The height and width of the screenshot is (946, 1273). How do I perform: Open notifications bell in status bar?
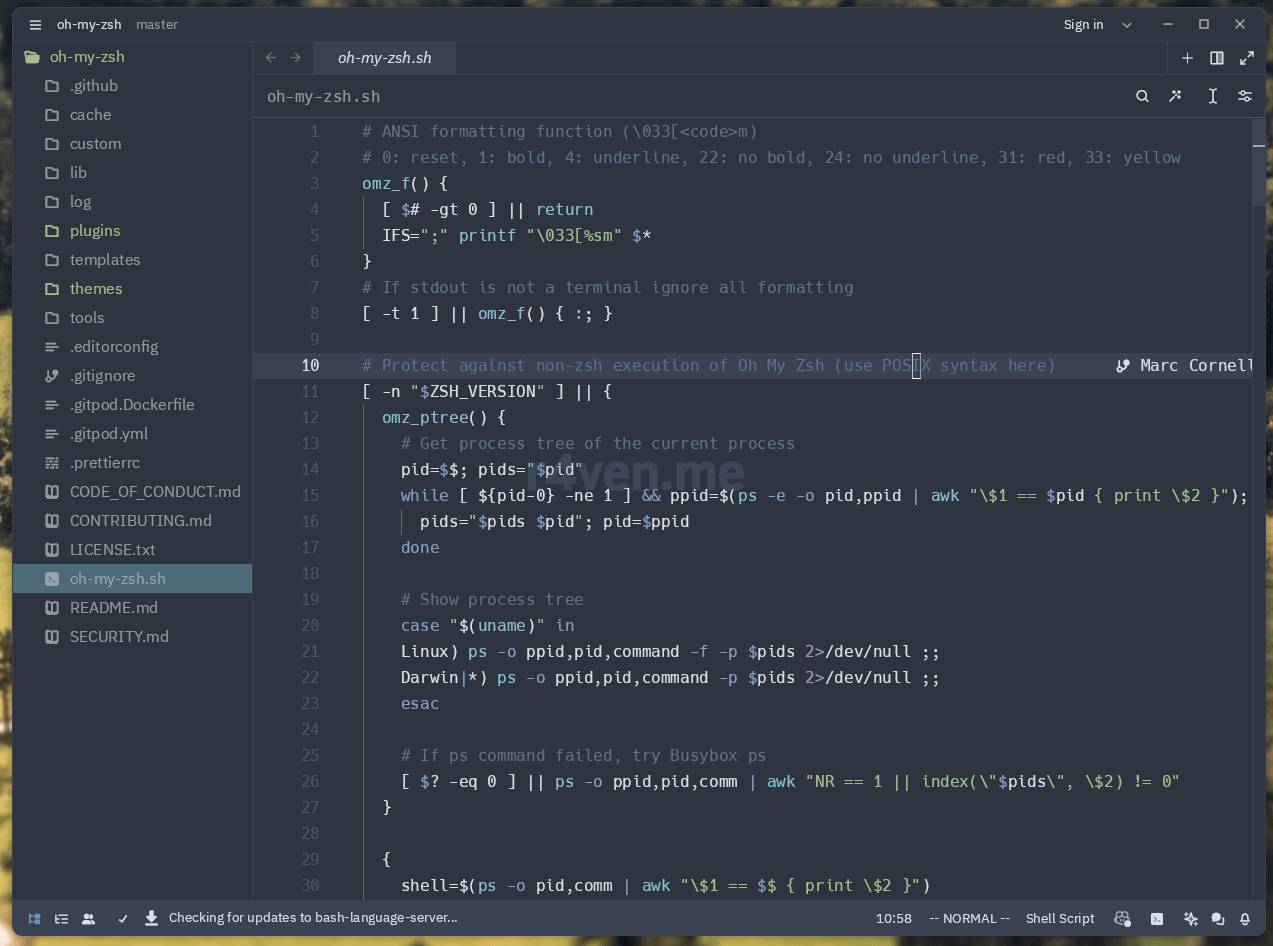[x=1245, y=918]
